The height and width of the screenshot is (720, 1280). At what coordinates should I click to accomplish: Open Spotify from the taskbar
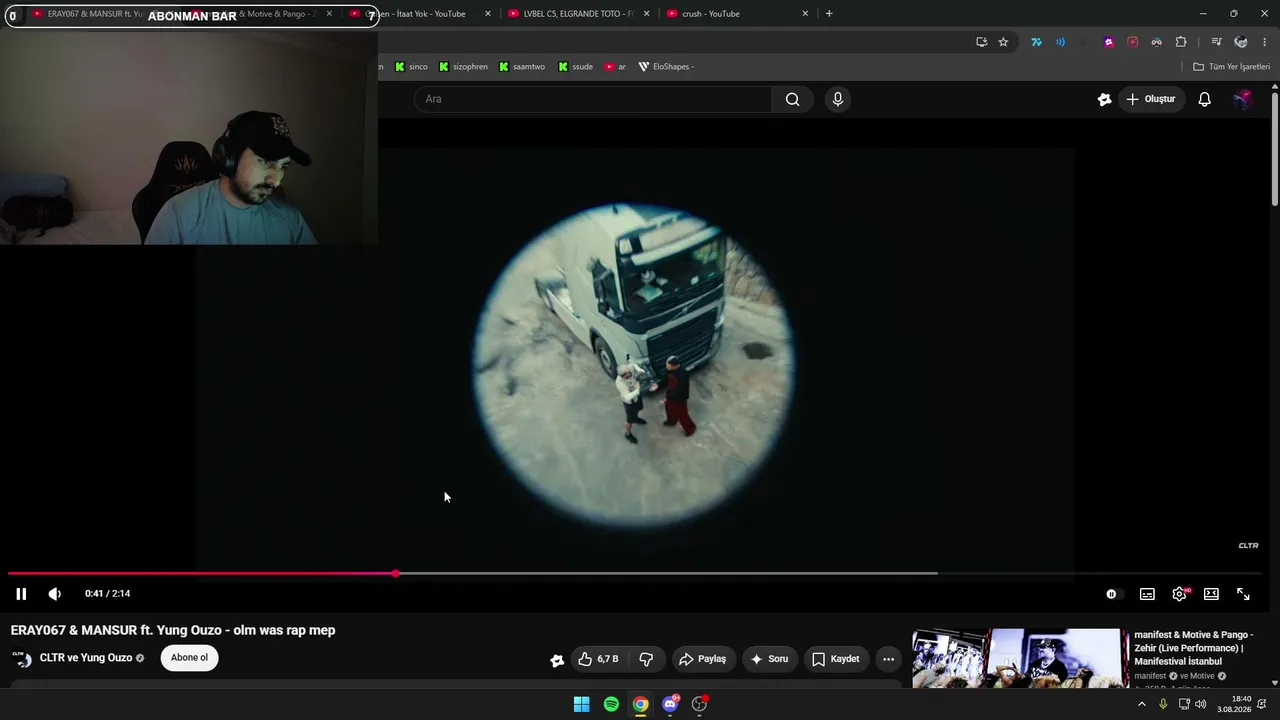pyautogui.click(x=611, y=704)
